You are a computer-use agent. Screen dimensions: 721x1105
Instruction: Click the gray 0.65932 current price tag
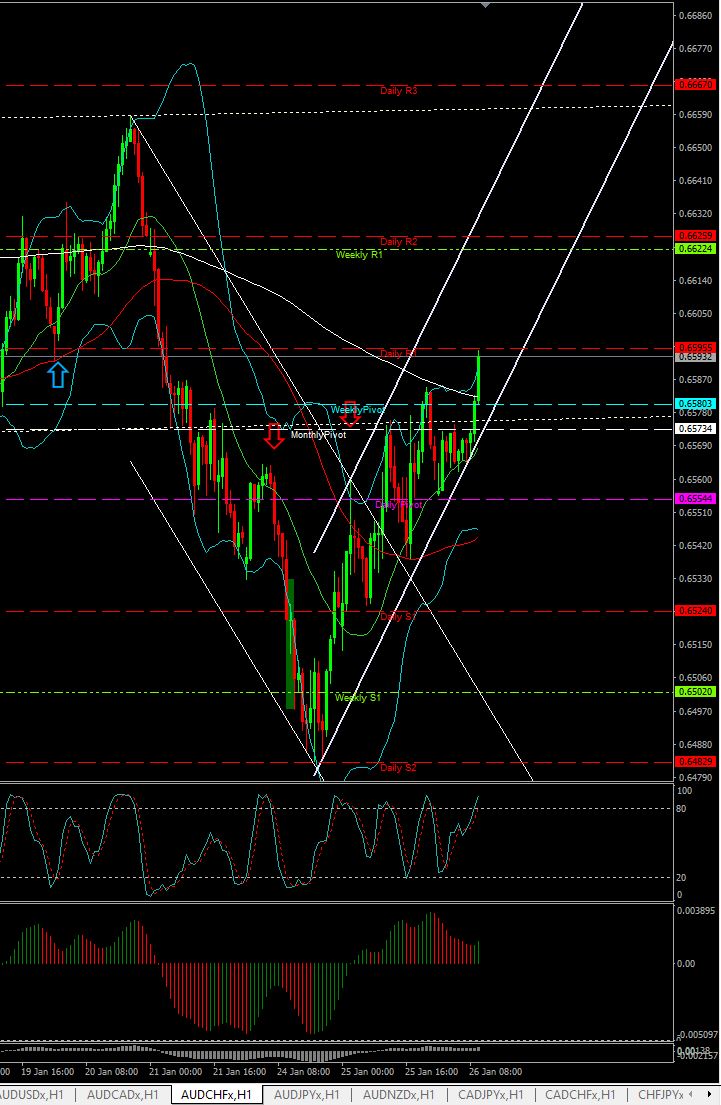pos(695,357)
